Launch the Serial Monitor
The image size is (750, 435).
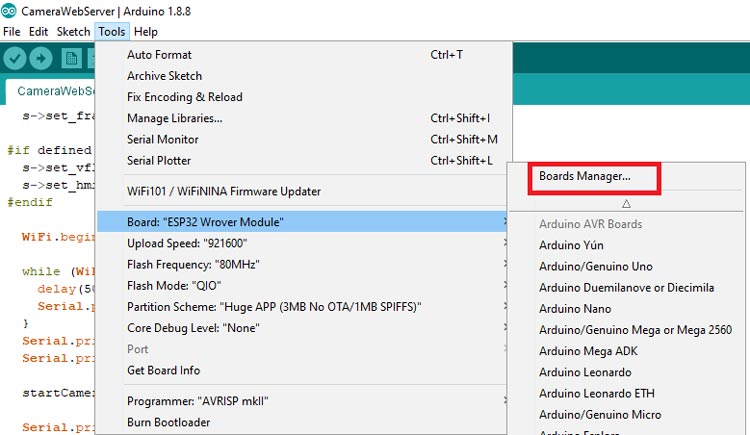coord(302,139)
